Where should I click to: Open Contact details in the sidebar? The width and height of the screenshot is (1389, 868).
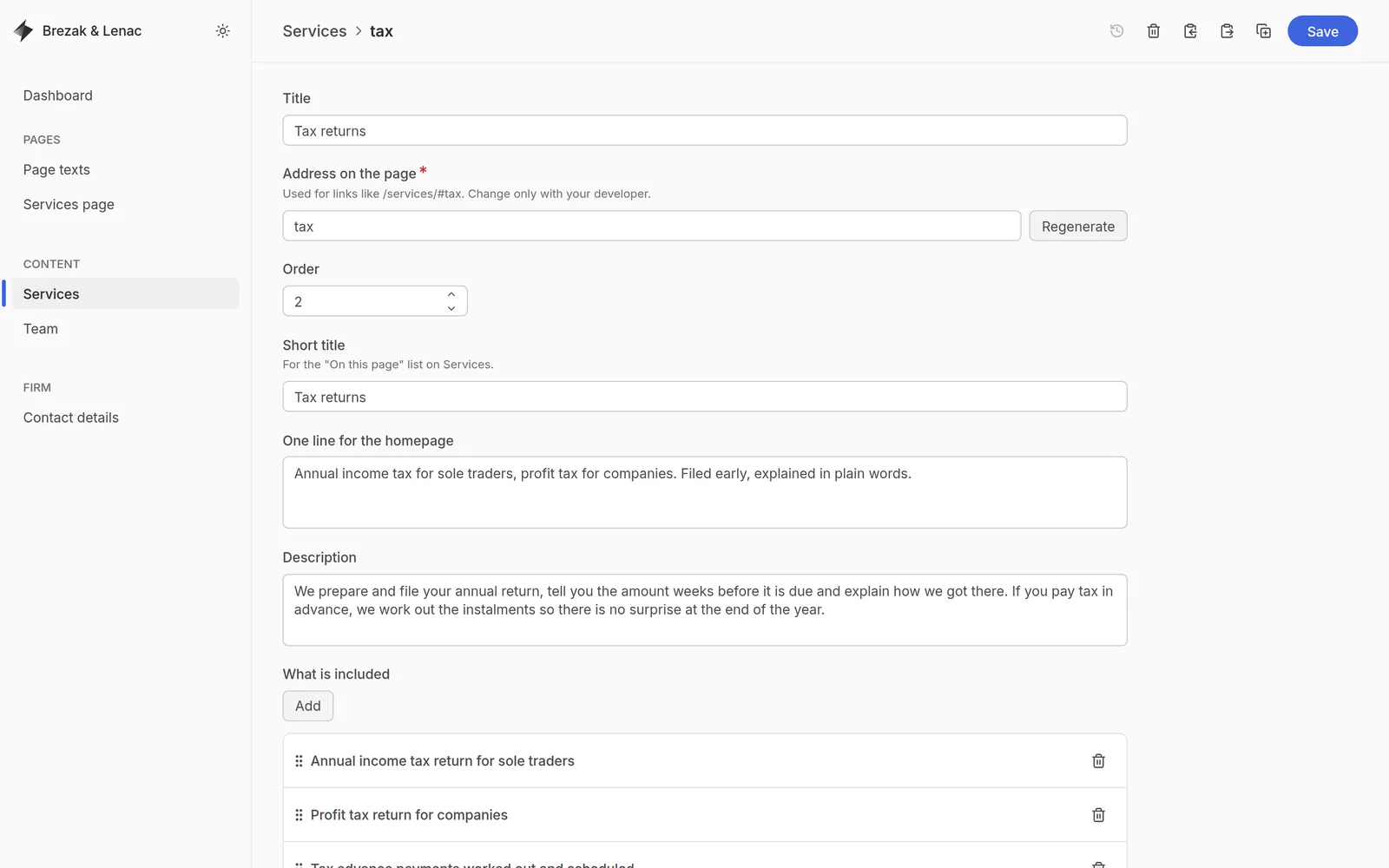tap(71, 418)
